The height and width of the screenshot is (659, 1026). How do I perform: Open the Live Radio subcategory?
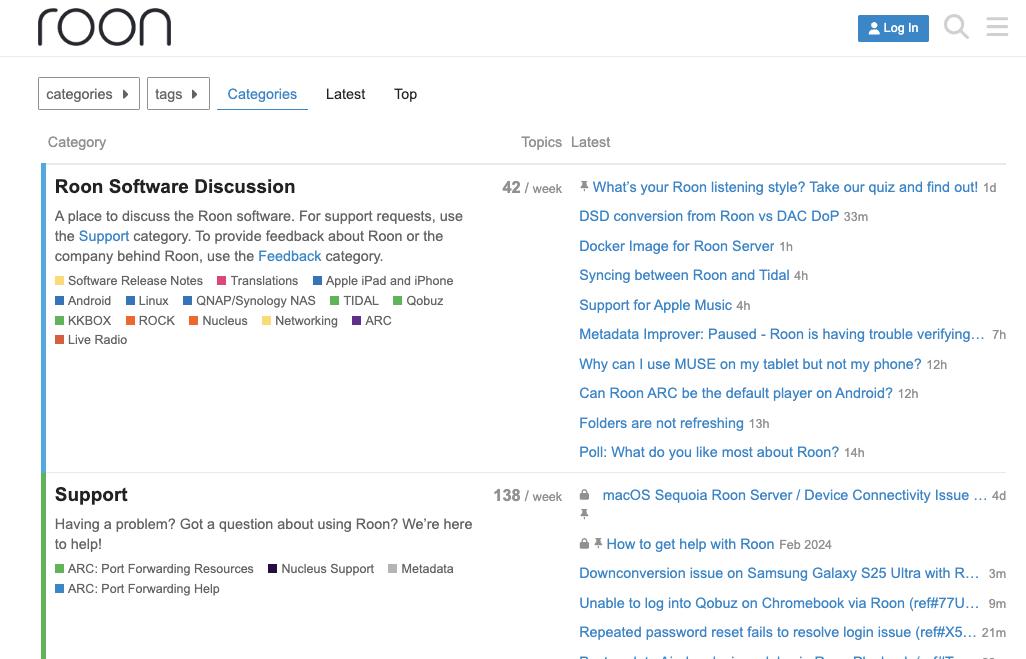click(x=91, y=340)
